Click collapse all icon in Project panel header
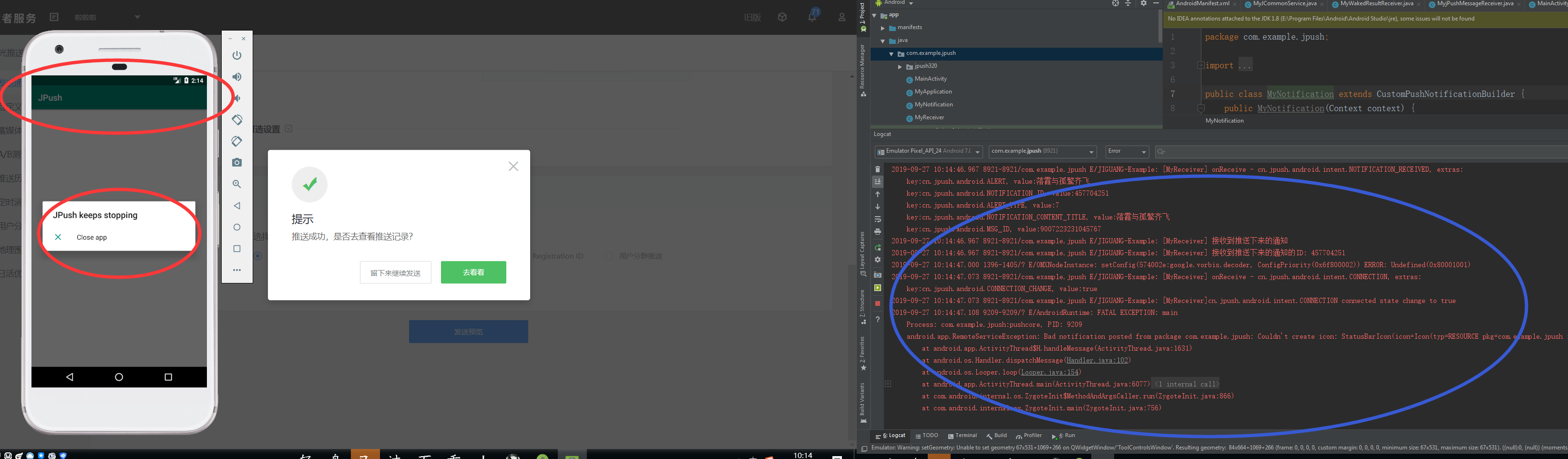The image size is (1568, 459). coord(1128,4)
